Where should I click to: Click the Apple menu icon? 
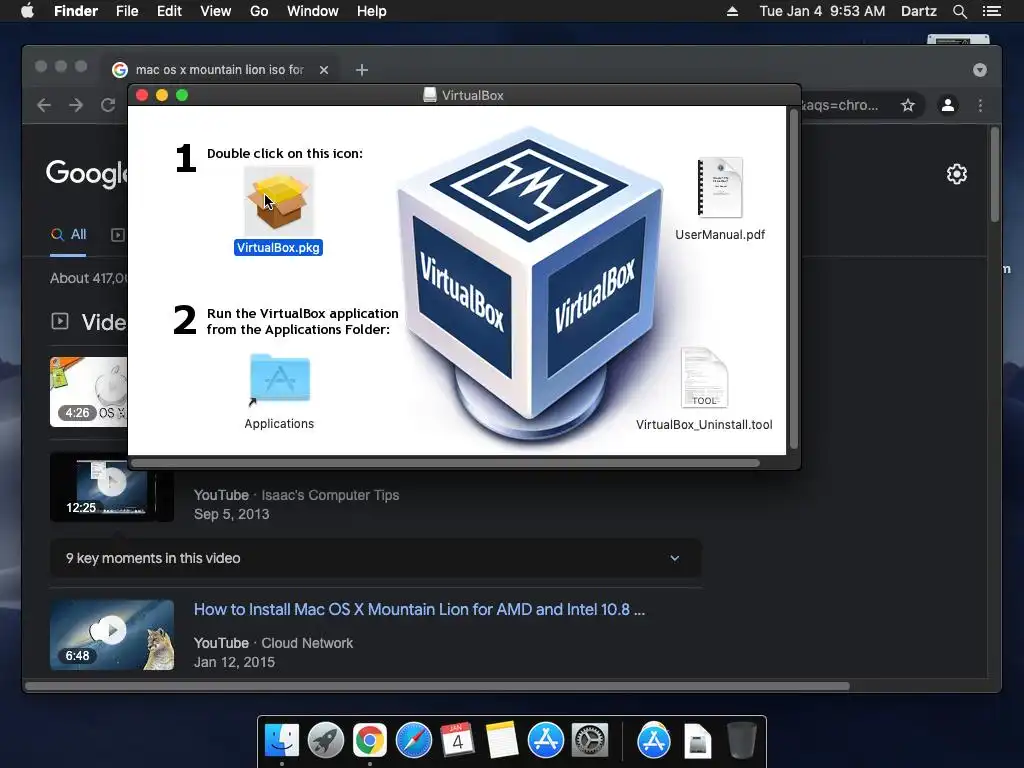[27, 11]
